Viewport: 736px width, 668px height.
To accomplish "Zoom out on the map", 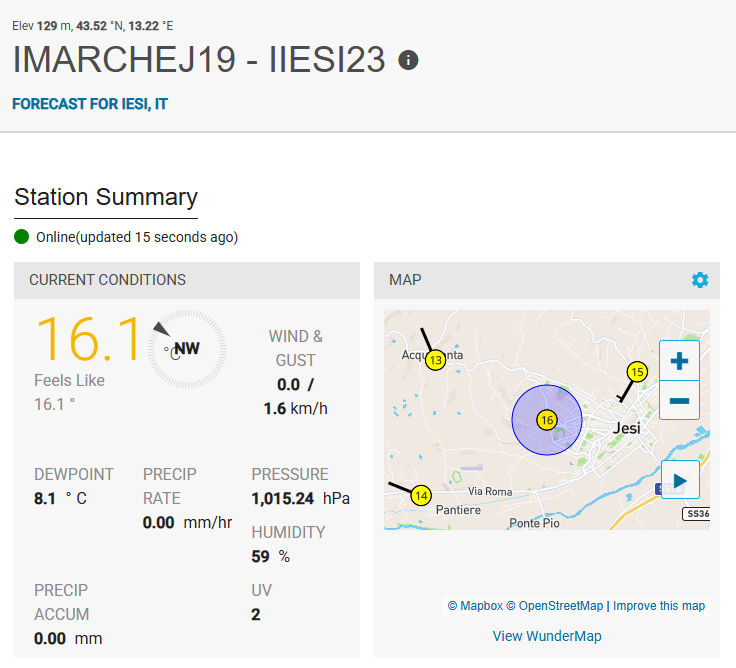I will point(679,401).
